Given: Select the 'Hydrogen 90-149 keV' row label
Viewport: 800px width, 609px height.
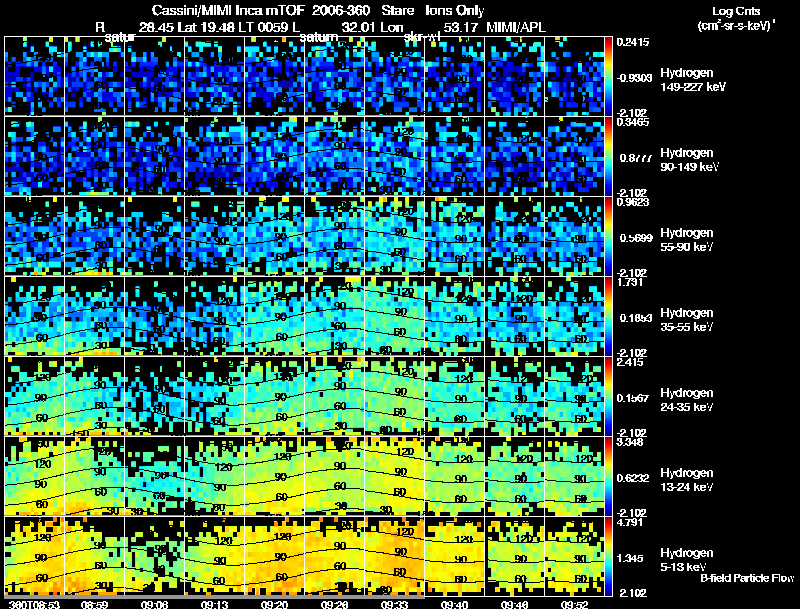Looking at the screenshot, I should 690,160.
